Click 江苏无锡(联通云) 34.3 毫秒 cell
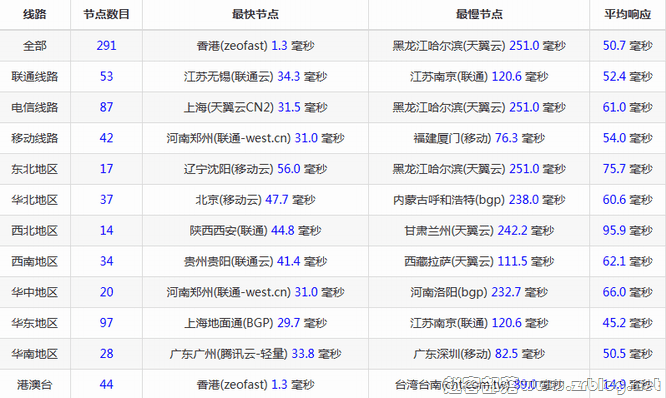Image resolution: width=666 pixels, height=398 pixels. click(255, 76)
